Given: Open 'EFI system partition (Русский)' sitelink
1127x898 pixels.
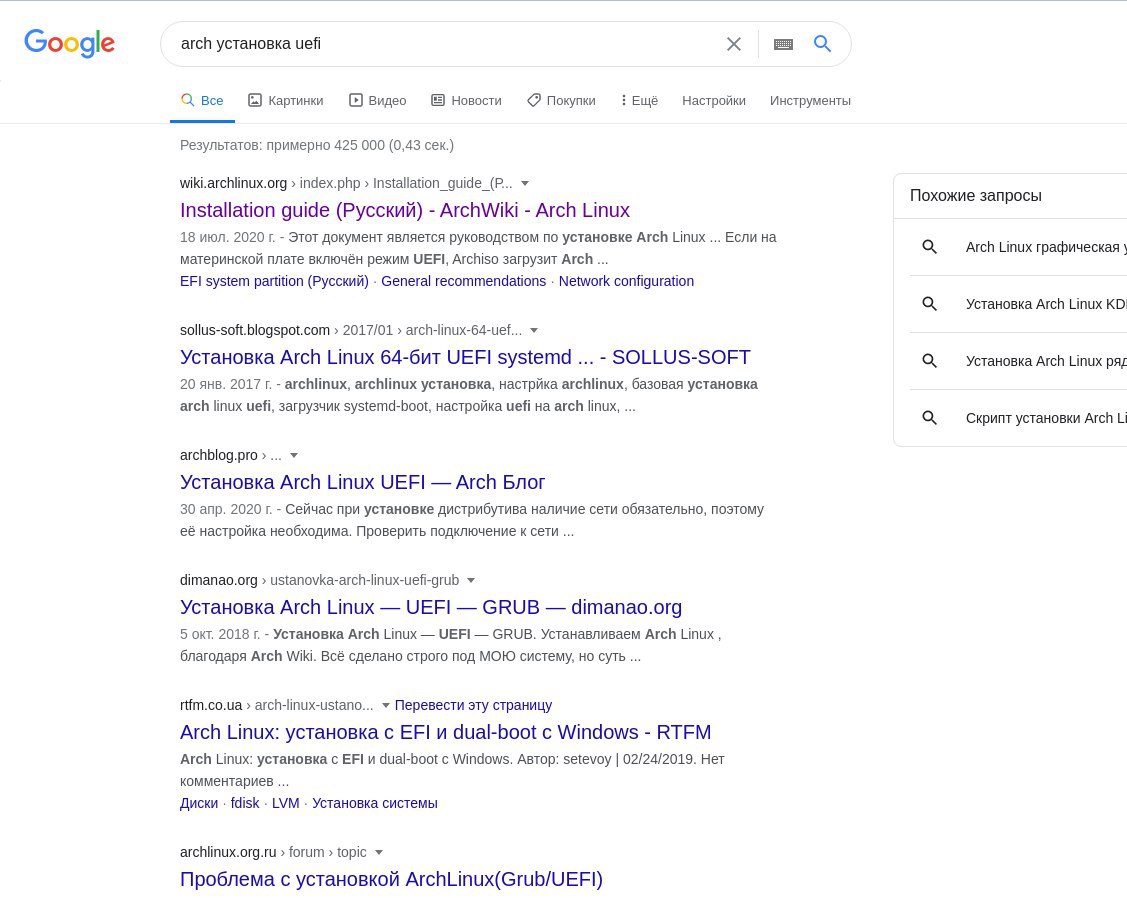Looking at the screenshot, I should click(274, 281).
